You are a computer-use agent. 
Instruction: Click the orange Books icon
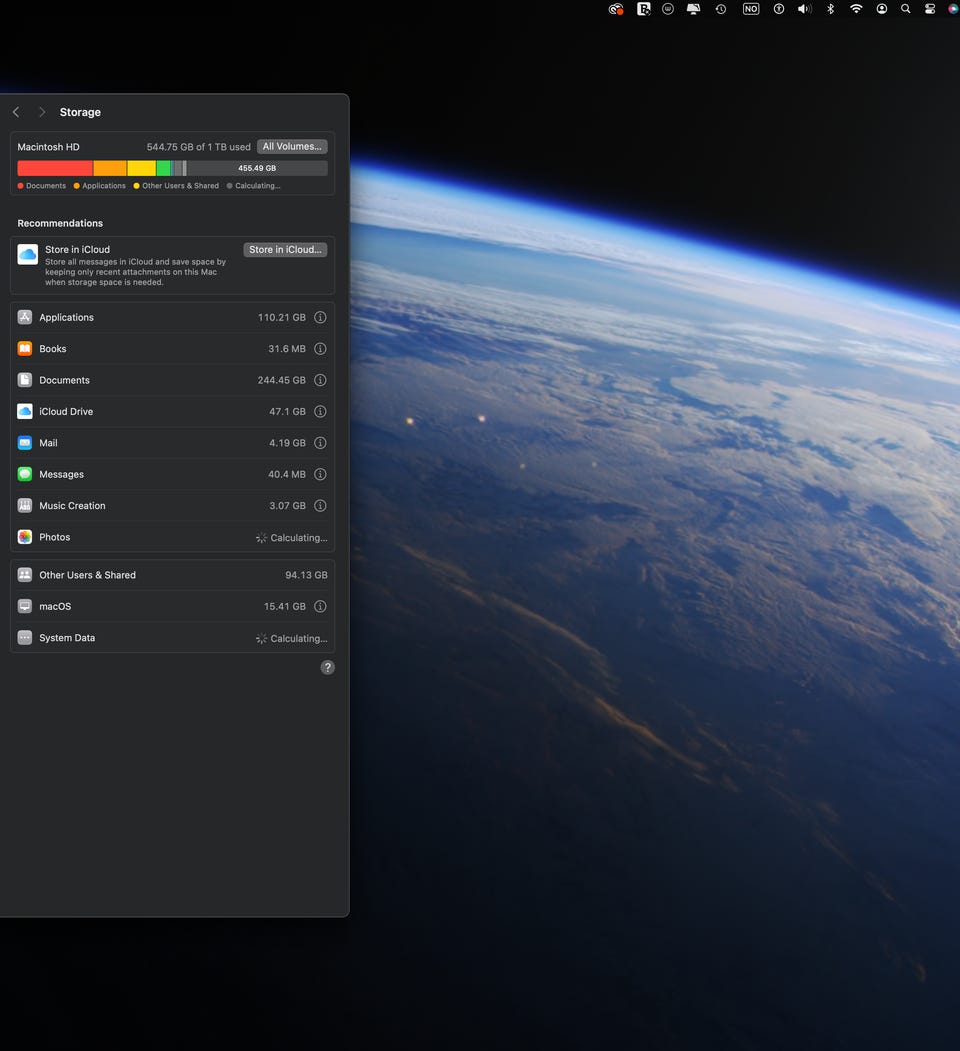[x=25, y=349]
